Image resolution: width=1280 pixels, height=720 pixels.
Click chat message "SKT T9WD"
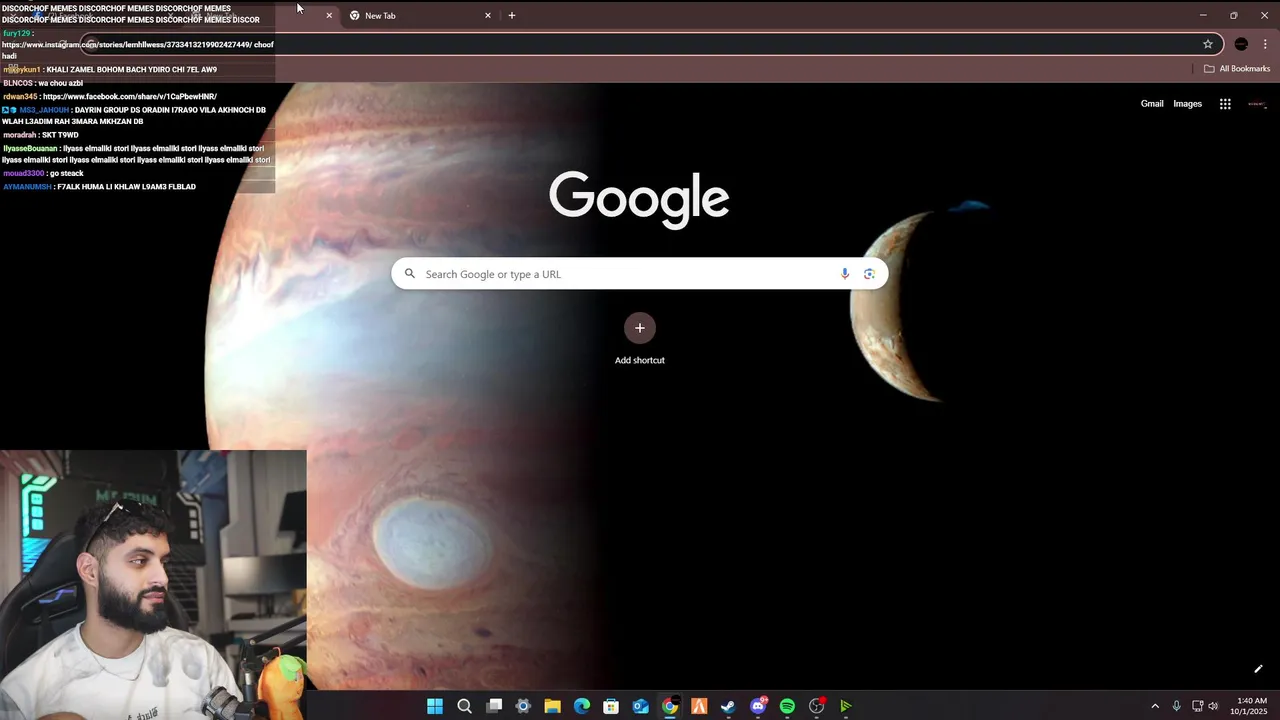click(60, 135)
